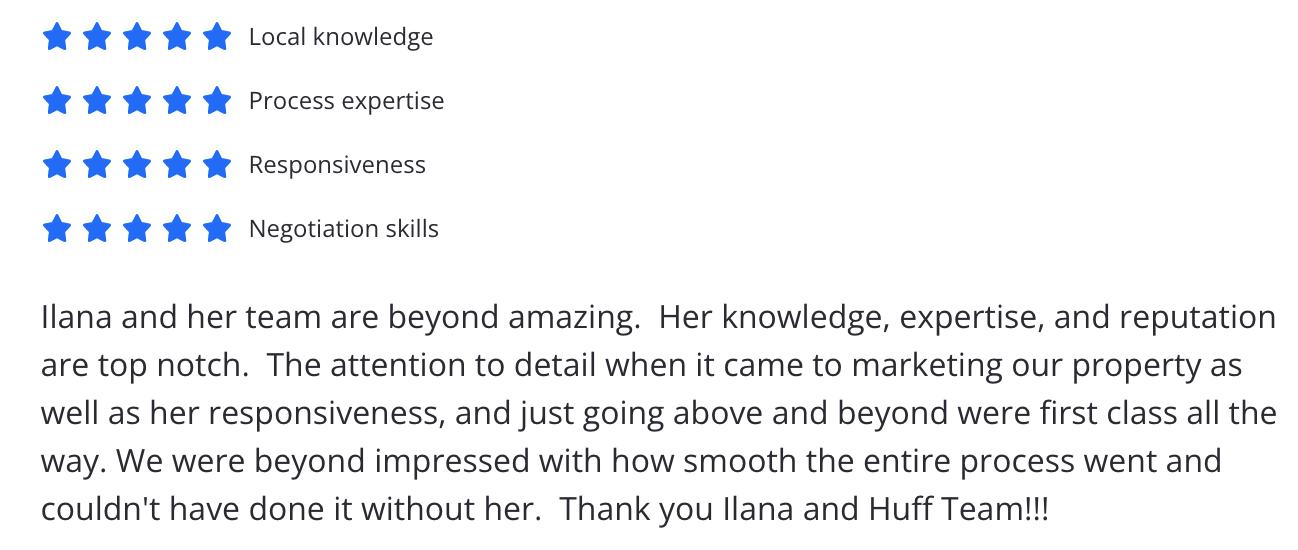Select second star in Process expertise row
The height and width of the screenshot is (550, 1298).
click(x=97, y=101)
